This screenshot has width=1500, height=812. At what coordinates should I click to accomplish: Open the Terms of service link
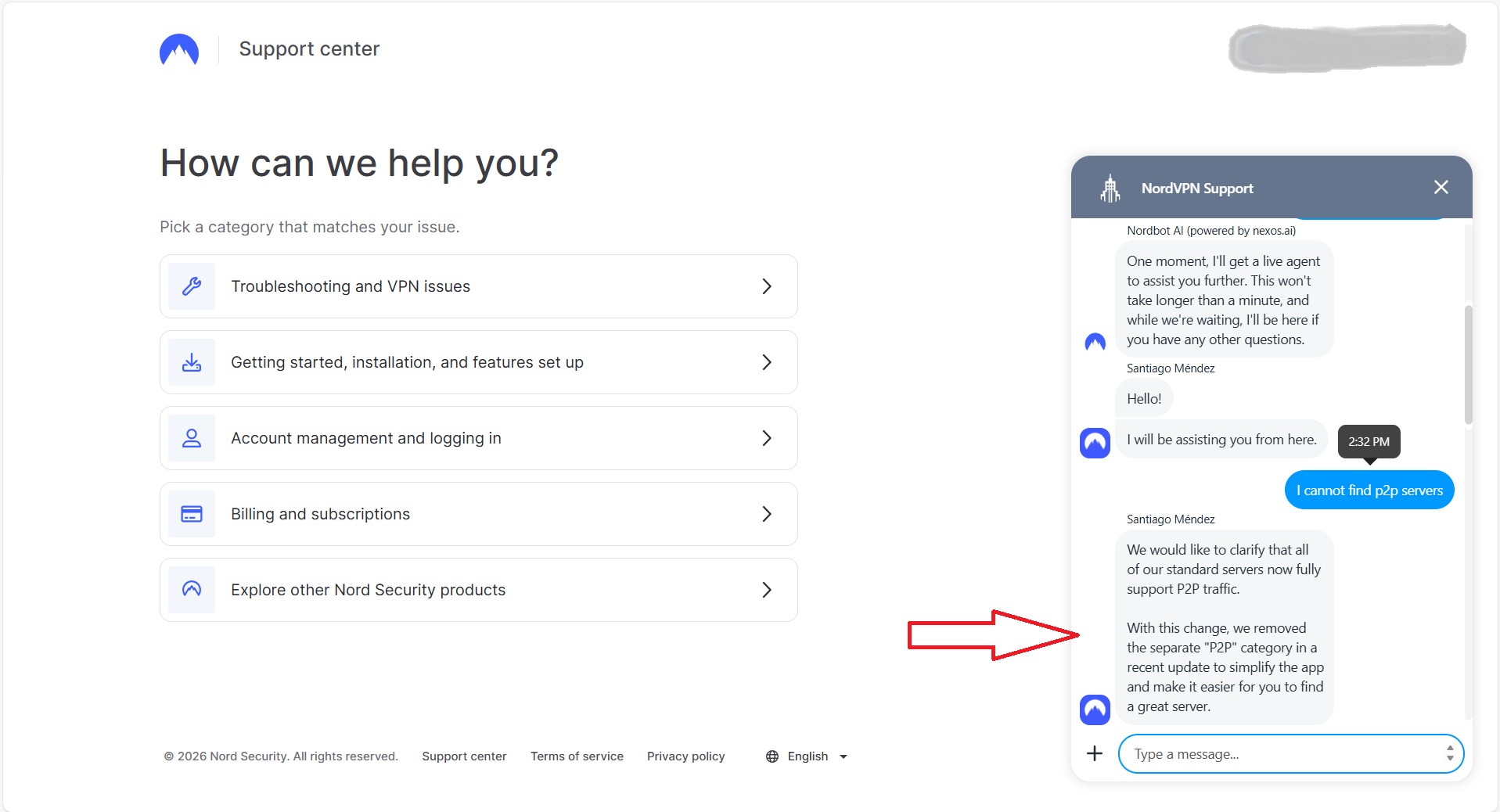[577, 756]
